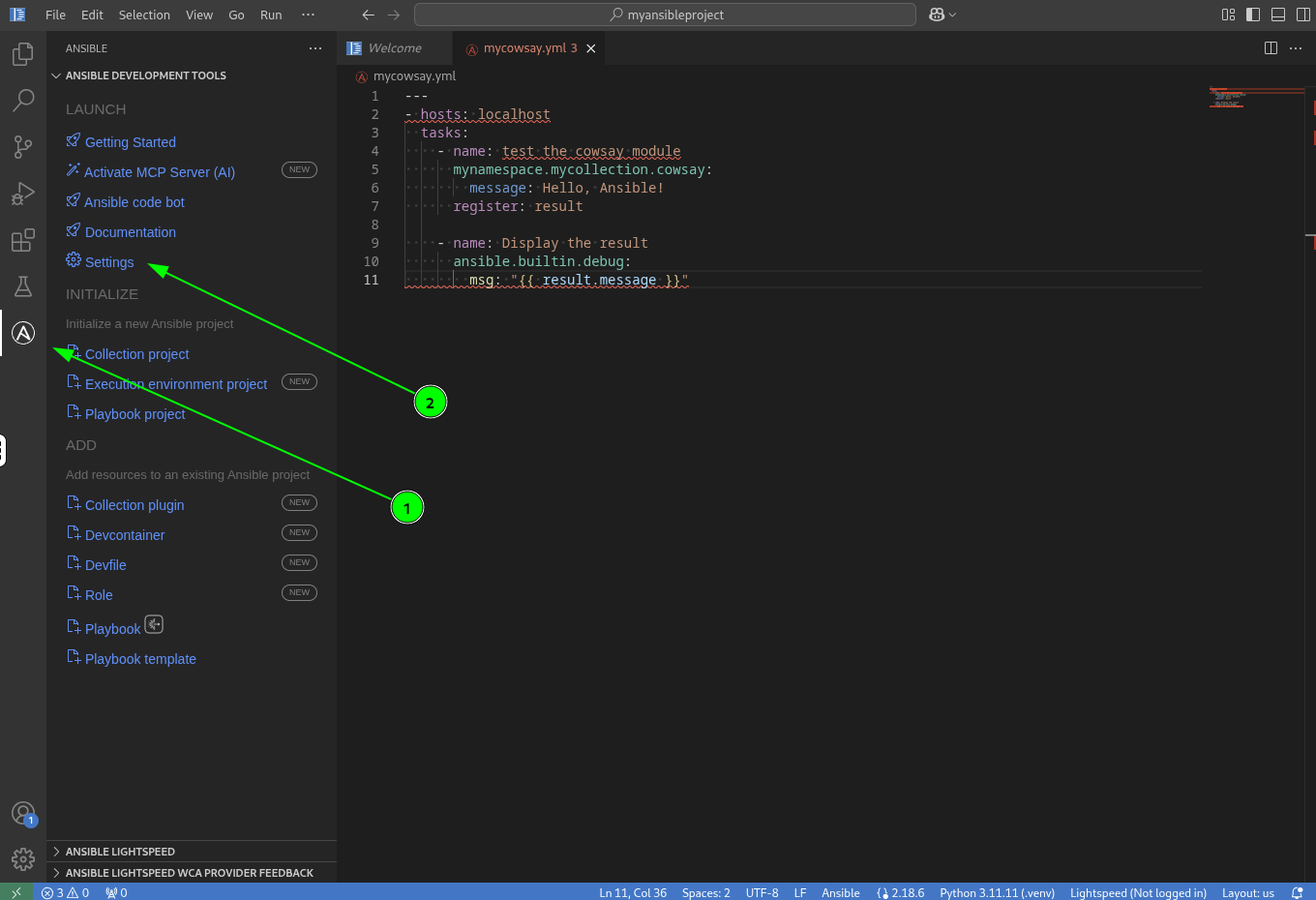Open the Testing flask icon

23,286
